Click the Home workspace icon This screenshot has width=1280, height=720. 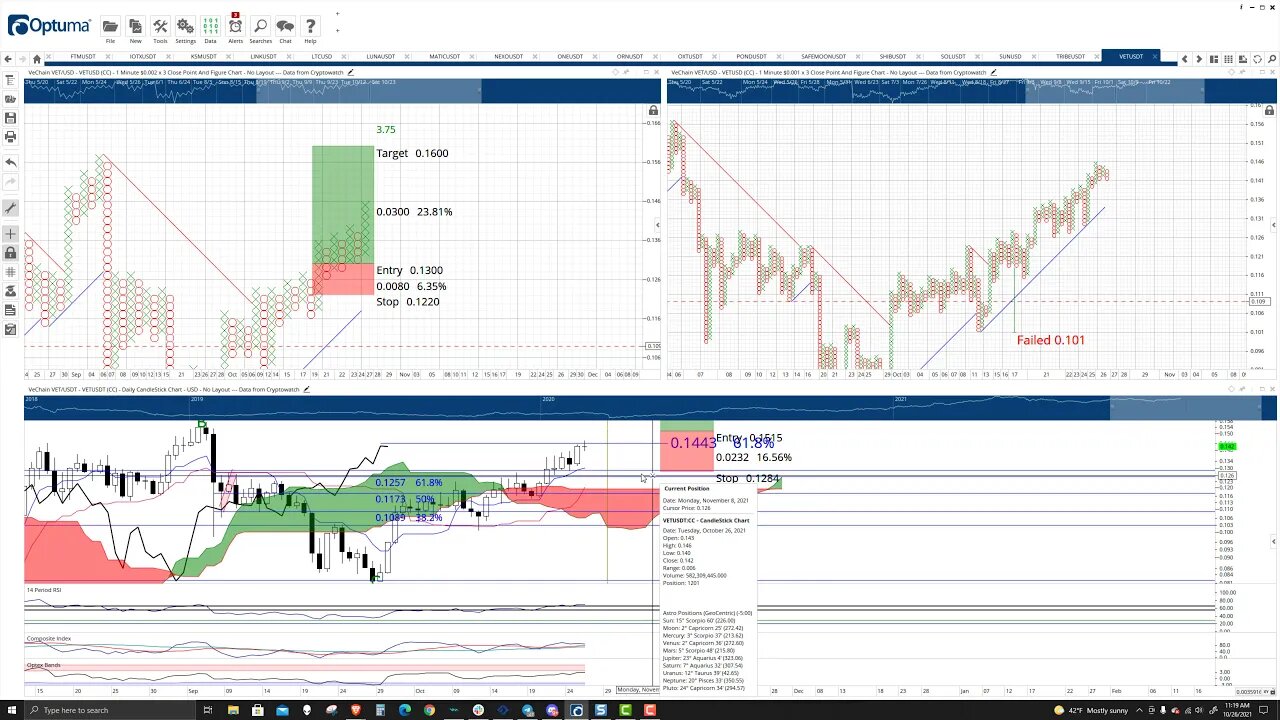click(37, 58)
